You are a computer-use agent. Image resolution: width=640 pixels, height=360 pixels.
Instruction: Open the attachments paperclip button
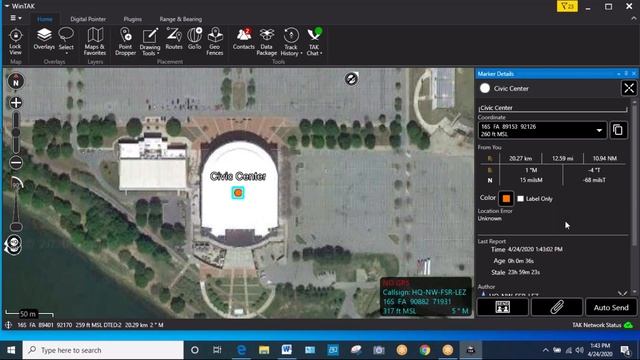(557, 307)
